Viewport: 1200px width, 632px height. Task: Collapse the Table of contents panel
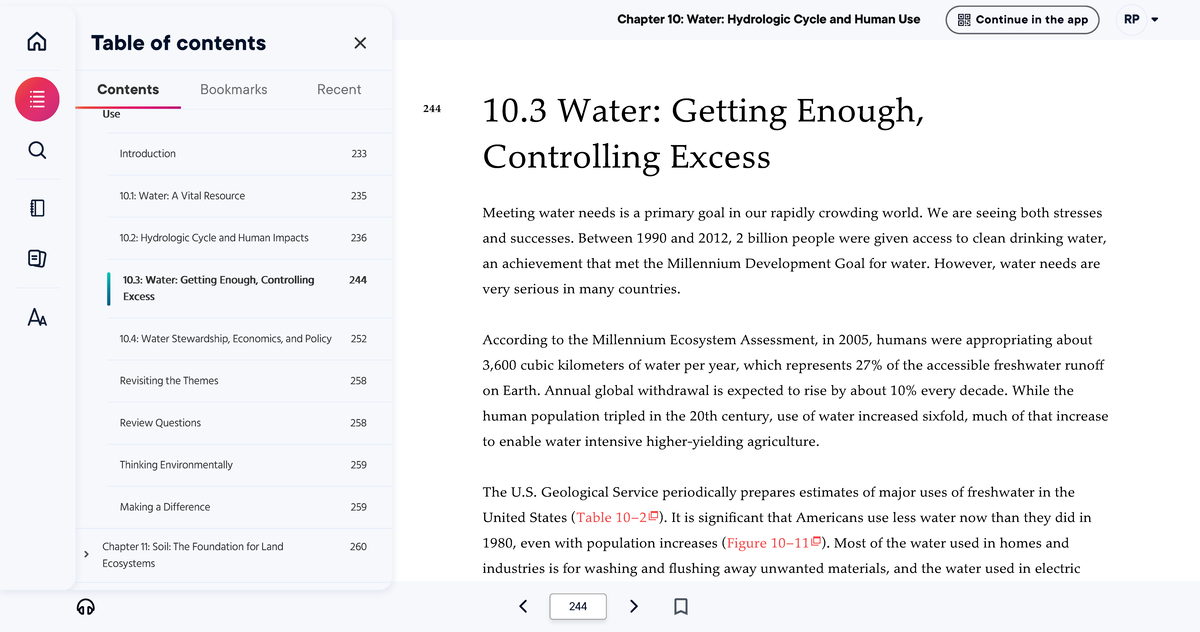click(x=360, y=42)
